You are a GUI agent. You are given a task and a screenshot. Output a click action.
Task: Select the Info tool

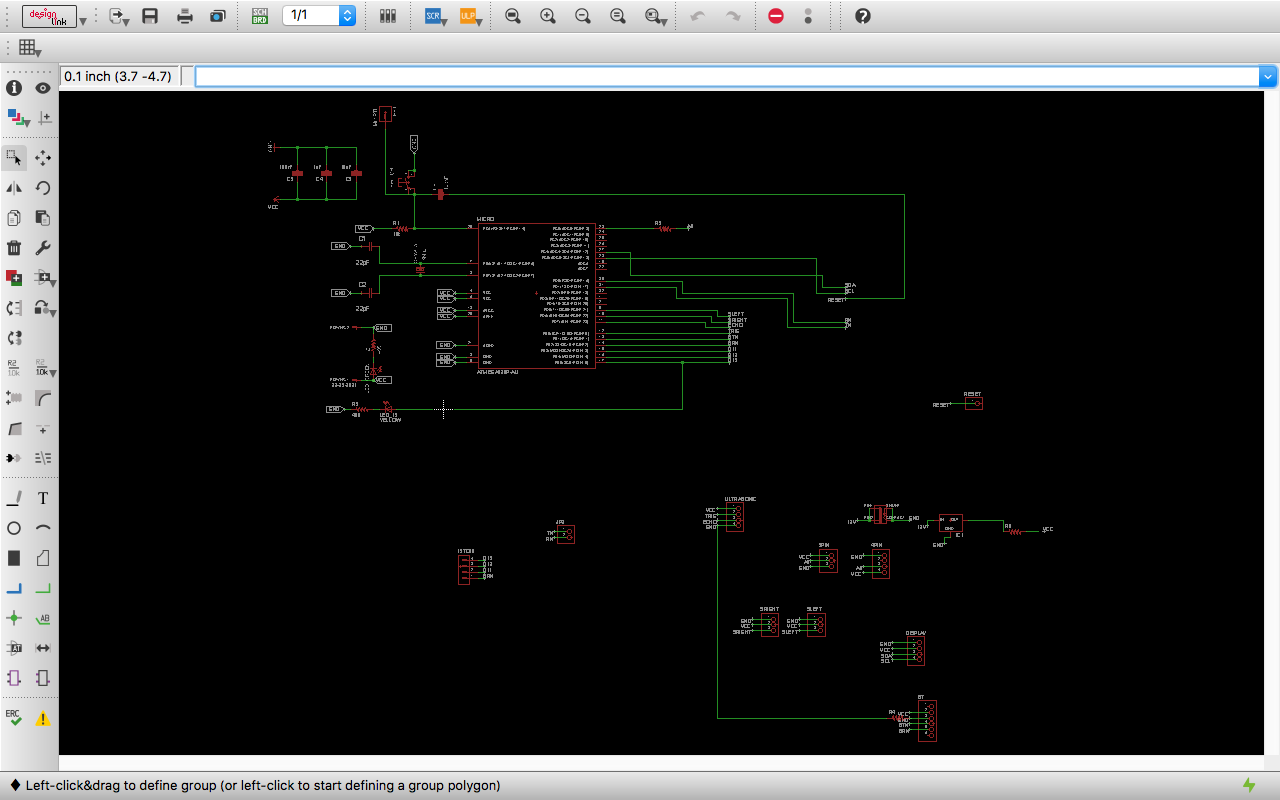pyautogui.click(x=14, y=88)
